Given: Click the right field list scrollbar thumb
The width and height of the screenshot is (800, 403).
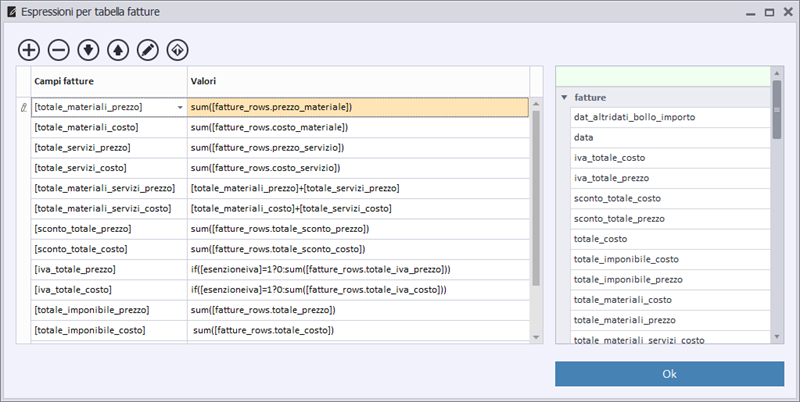Looking at the screenshot, I should (777, 110).
